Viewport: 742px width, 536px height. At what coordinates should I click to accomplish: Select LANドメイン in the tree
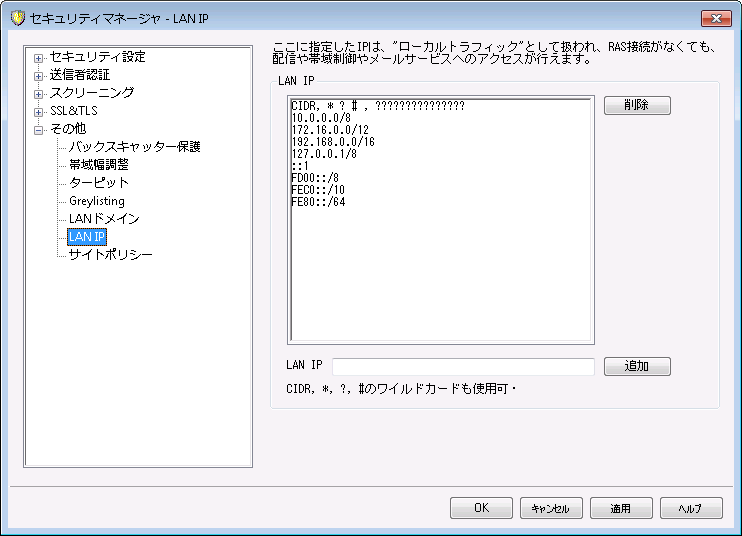click(x=104, y=219)
